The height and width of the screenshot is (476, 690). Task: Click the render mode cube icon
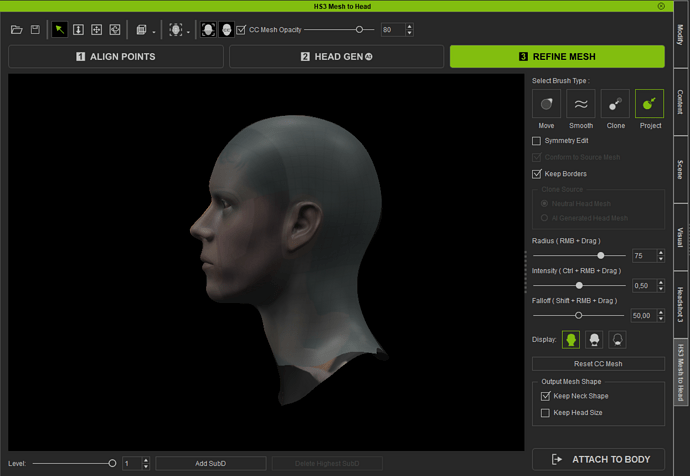pyautogui.click(x=141, y=30)
